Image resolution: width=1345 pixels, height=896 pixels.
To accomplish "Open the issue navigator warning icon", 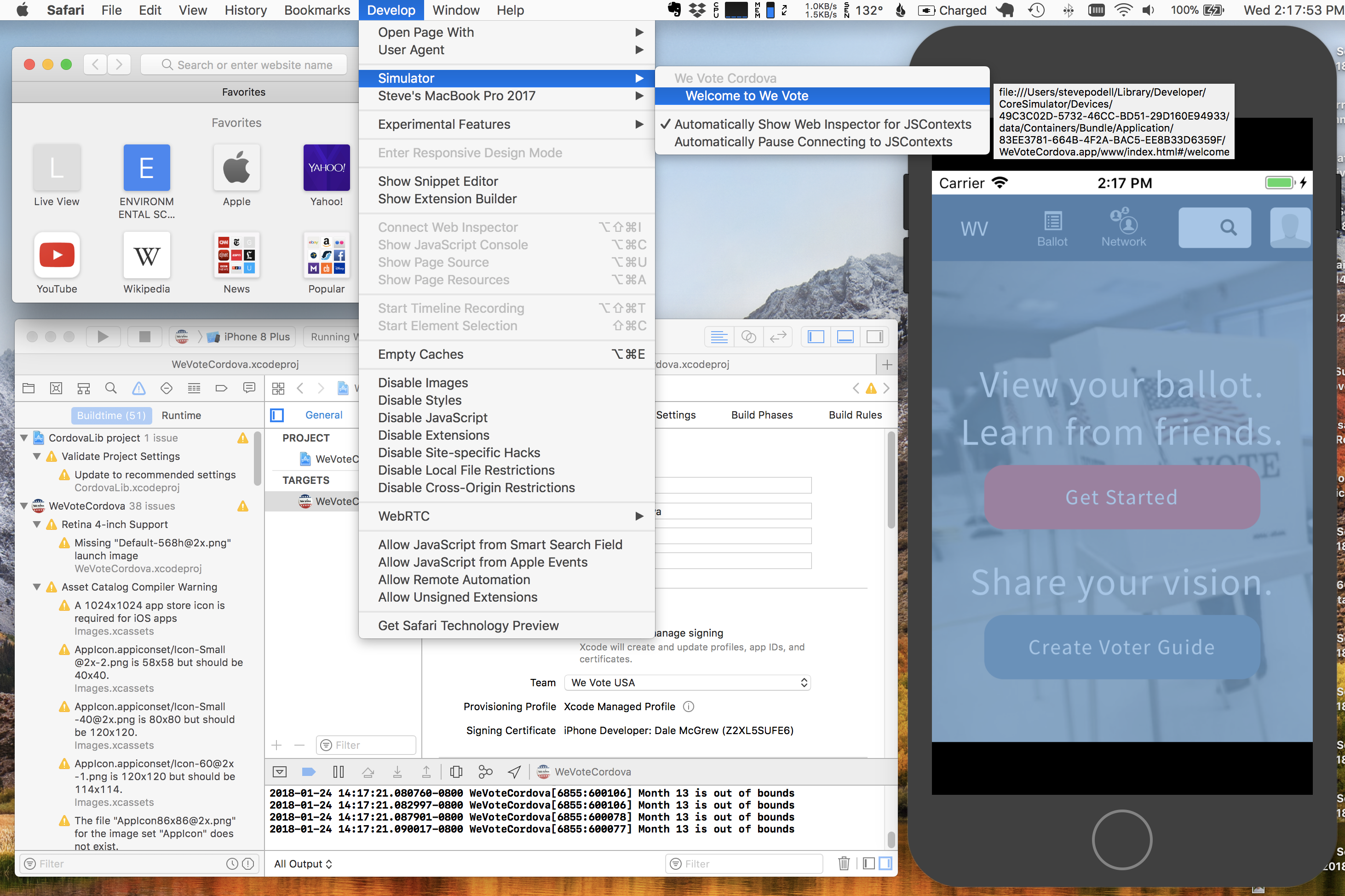I will 138,389.
